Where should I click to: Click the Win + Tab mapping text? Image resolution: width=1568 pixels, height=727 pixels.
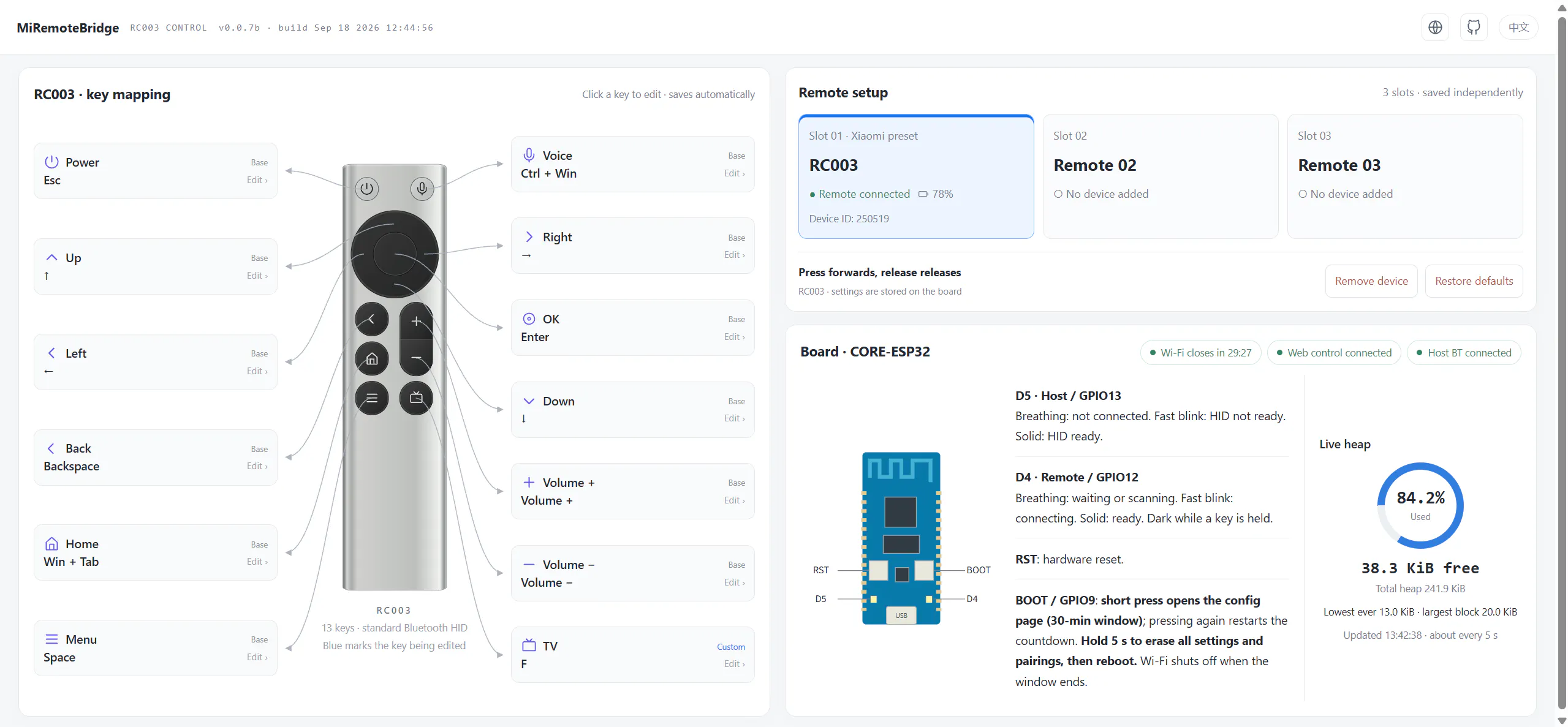point(71,562)
